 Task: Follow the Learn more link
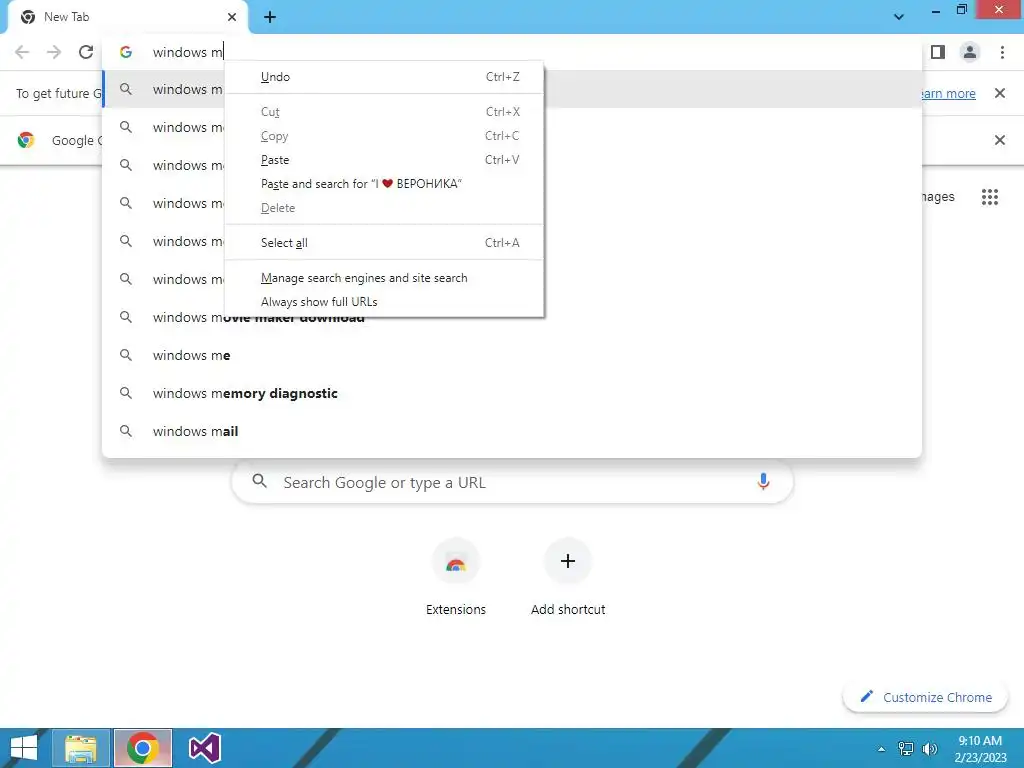tap(949, 93)
